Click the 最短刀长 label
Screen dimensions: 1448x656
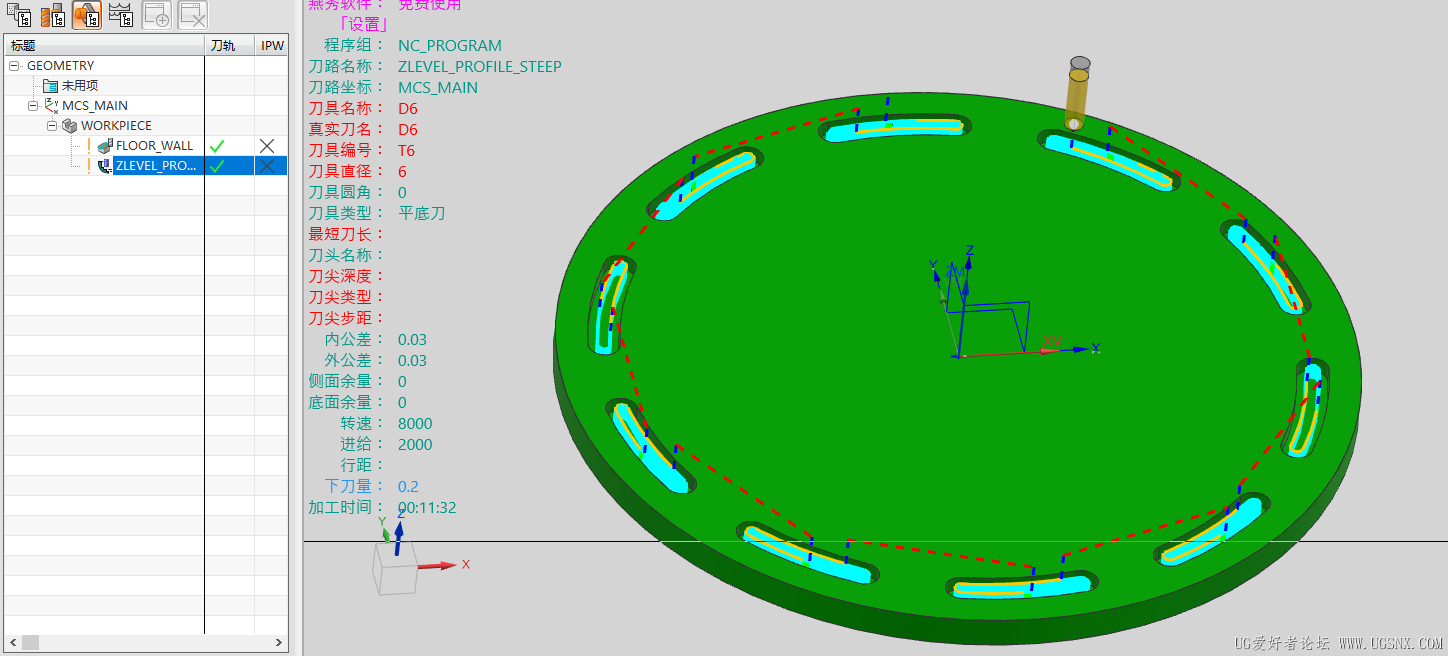point(345,234)
